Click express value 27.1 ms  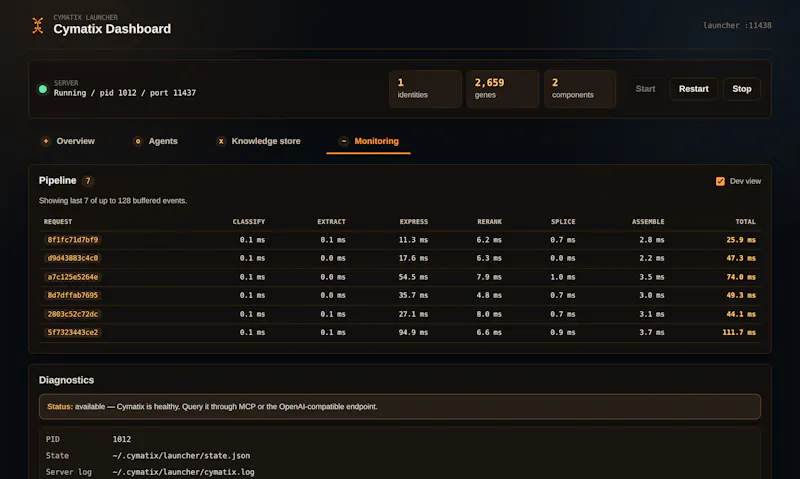[413, 314]
